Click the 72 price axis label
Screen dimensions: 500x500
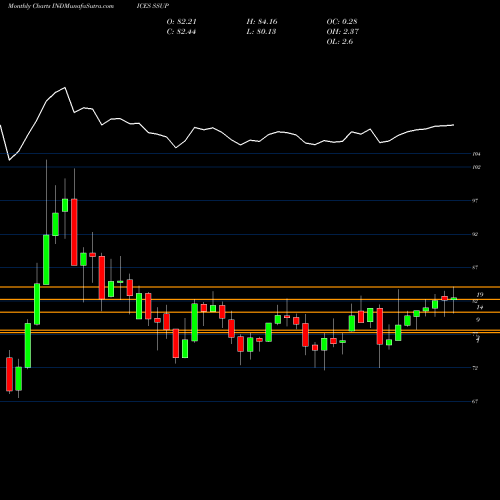click(x=475, y=368)
